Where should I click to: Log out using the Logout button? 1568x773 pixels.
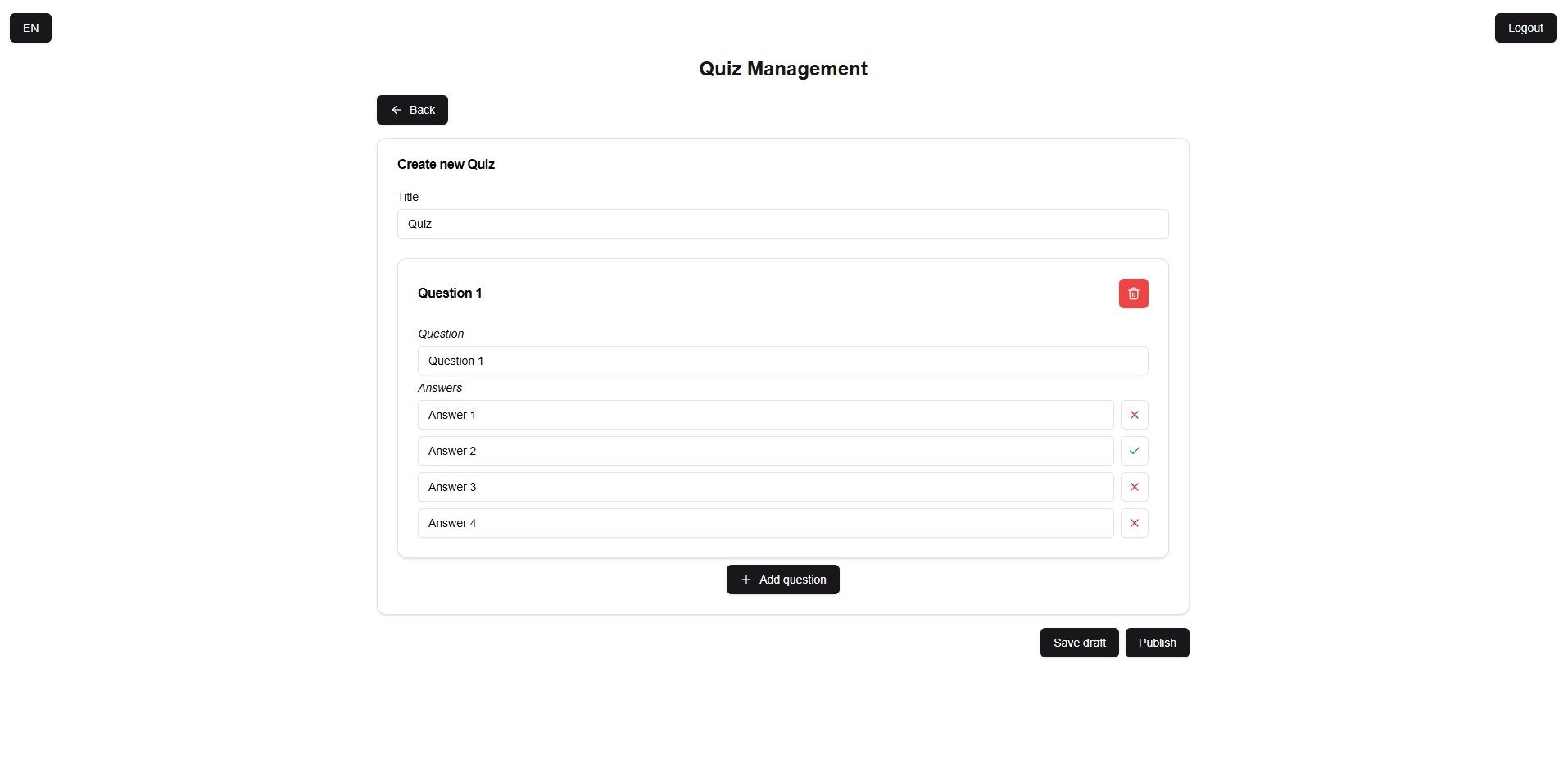click(x=1525, y=28)
